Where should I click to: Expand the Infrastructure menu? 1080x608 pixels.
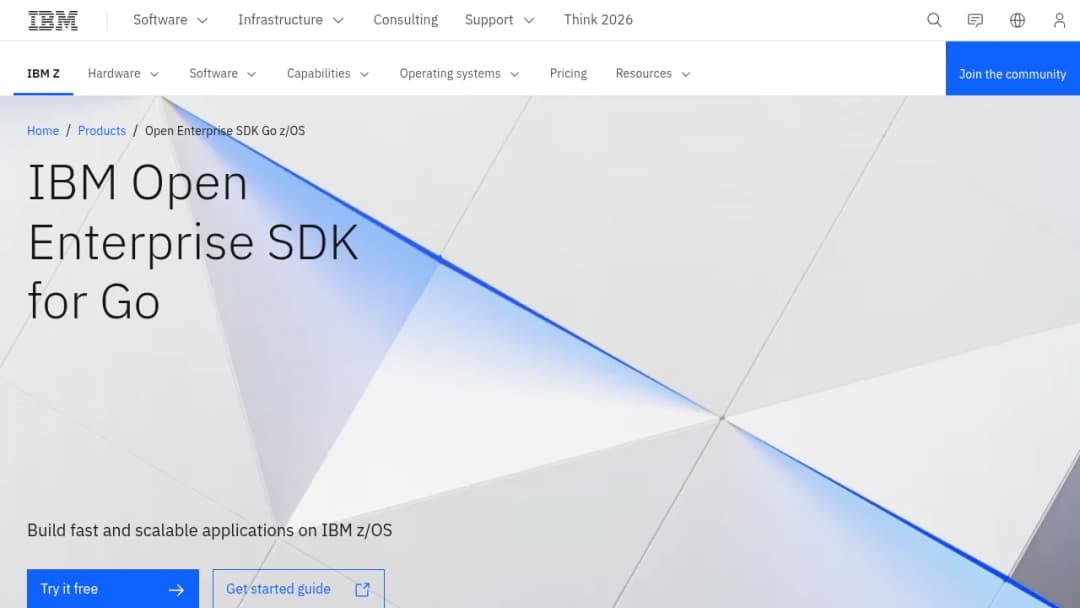point(291,20)
